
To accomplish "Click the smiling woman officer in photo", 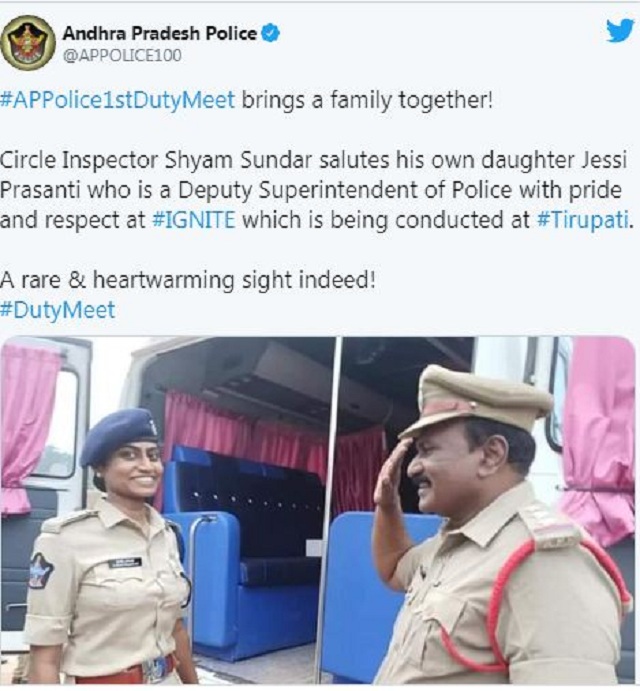I will tap(108, 549).
